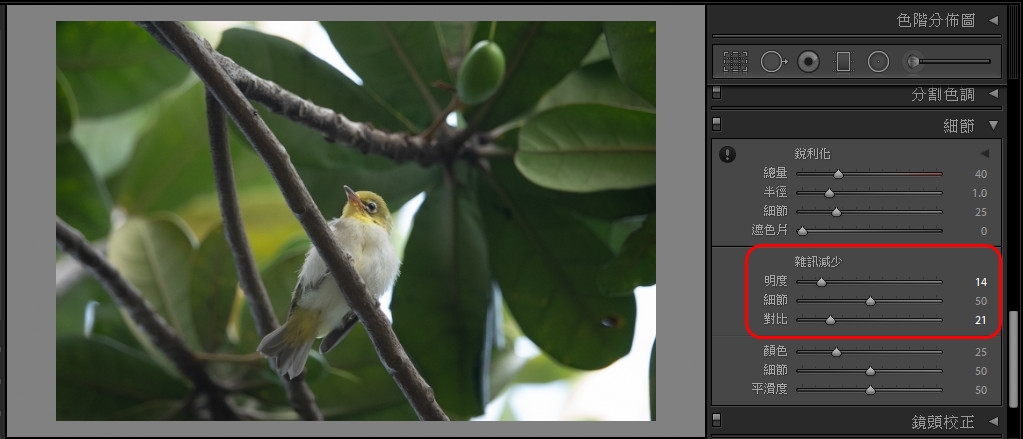Viewport: 1023px width, 439px height.
Task: Click the 平滑度 slider label
Action: point(769,389)
